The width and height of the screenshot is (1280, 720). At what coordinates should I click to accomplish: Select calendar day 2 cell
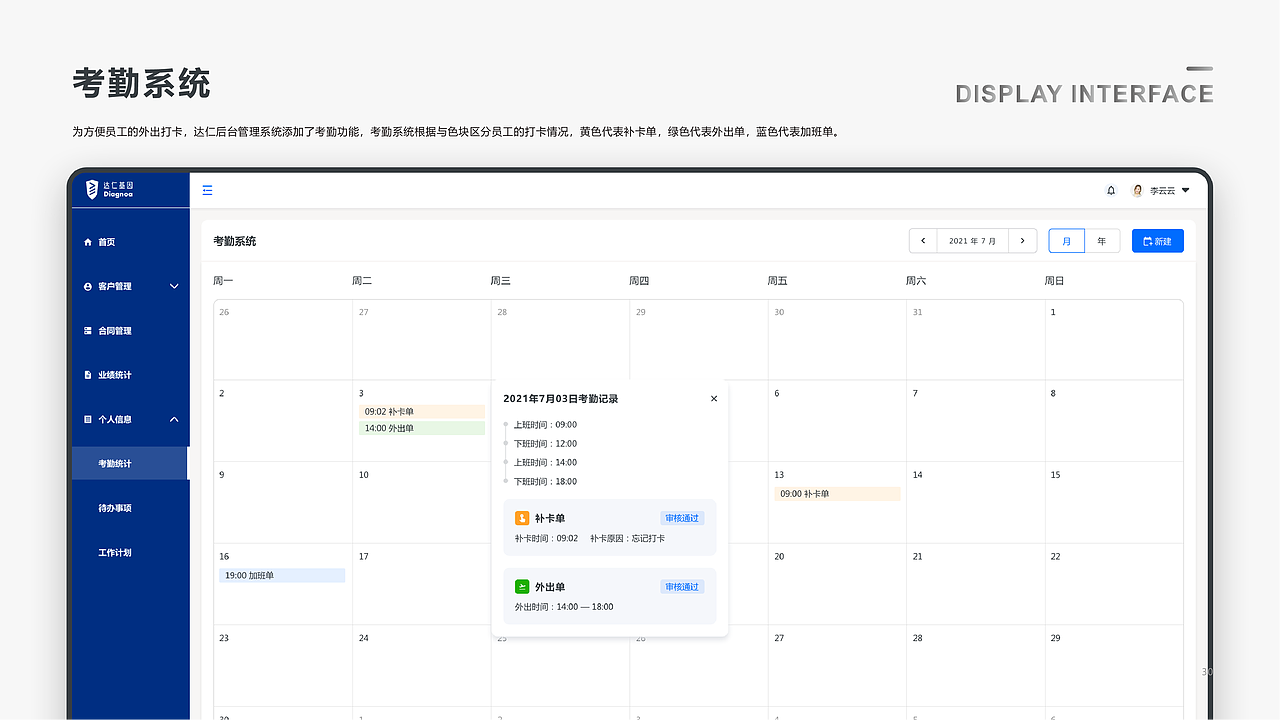(283, 421)
